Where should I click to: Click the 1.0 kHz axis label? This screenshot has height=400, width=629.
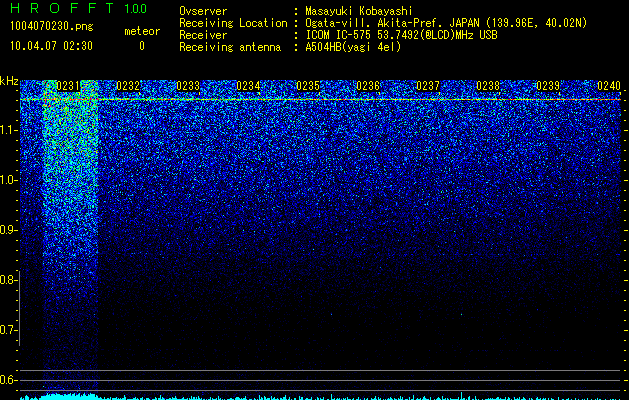tap(8, 180)
